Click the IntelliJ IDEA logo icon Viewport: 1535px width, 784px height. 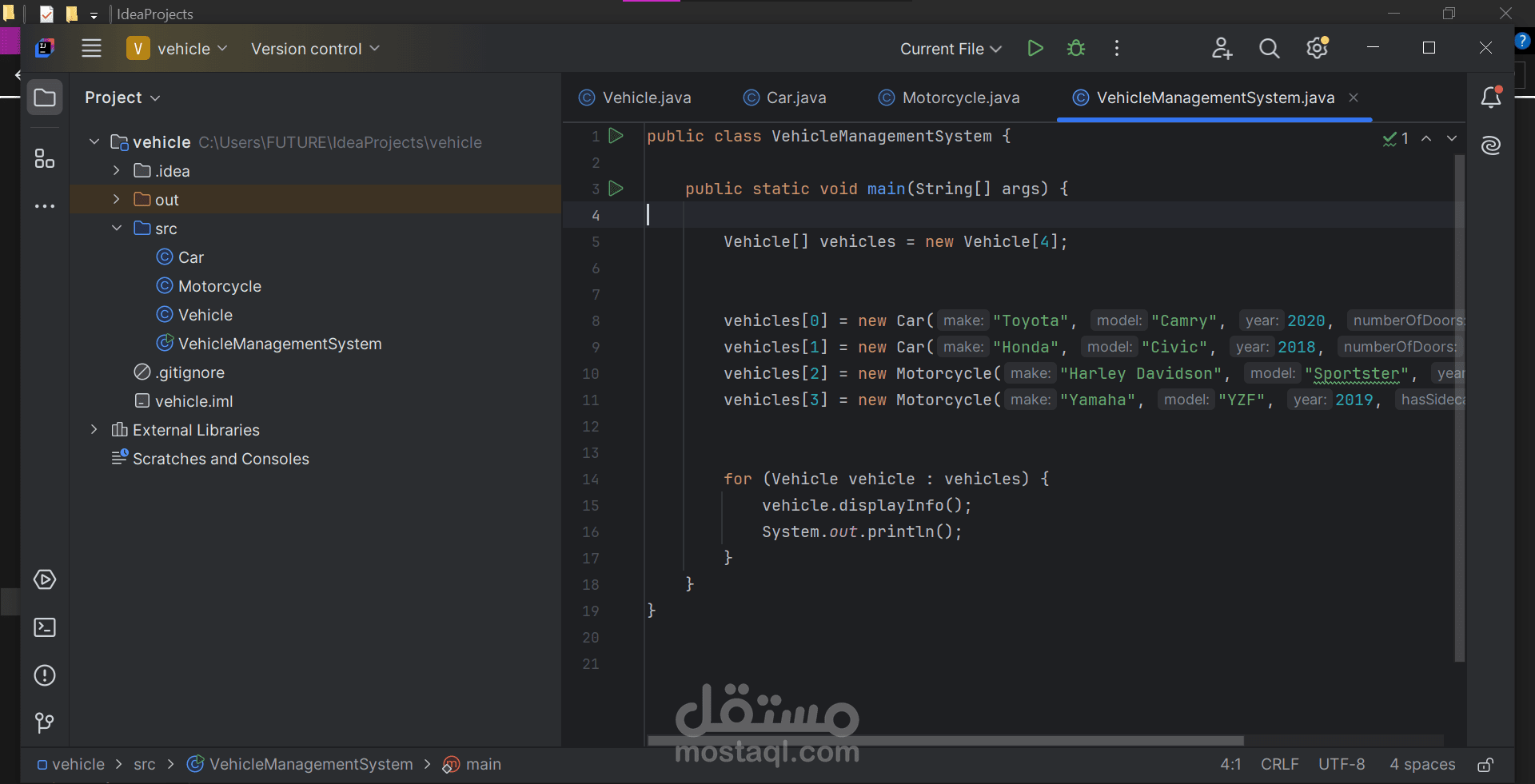[46, 48]
